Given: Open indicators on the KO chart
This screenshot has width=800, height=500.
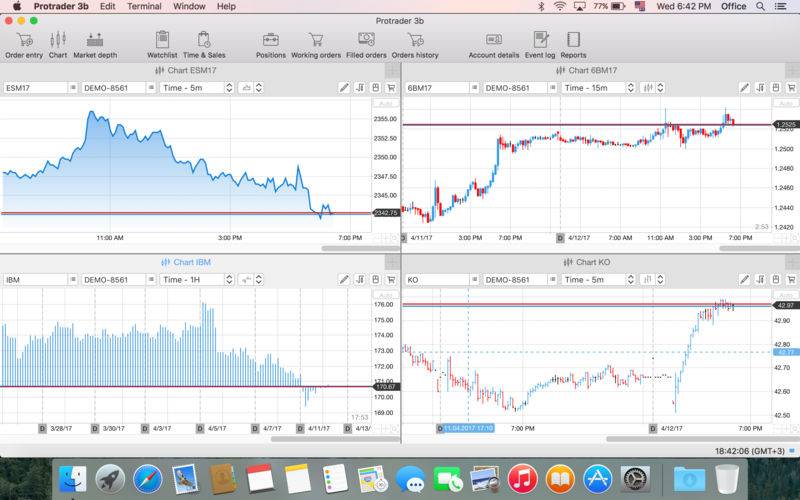Looking at the screenshot, I should 761,280.
